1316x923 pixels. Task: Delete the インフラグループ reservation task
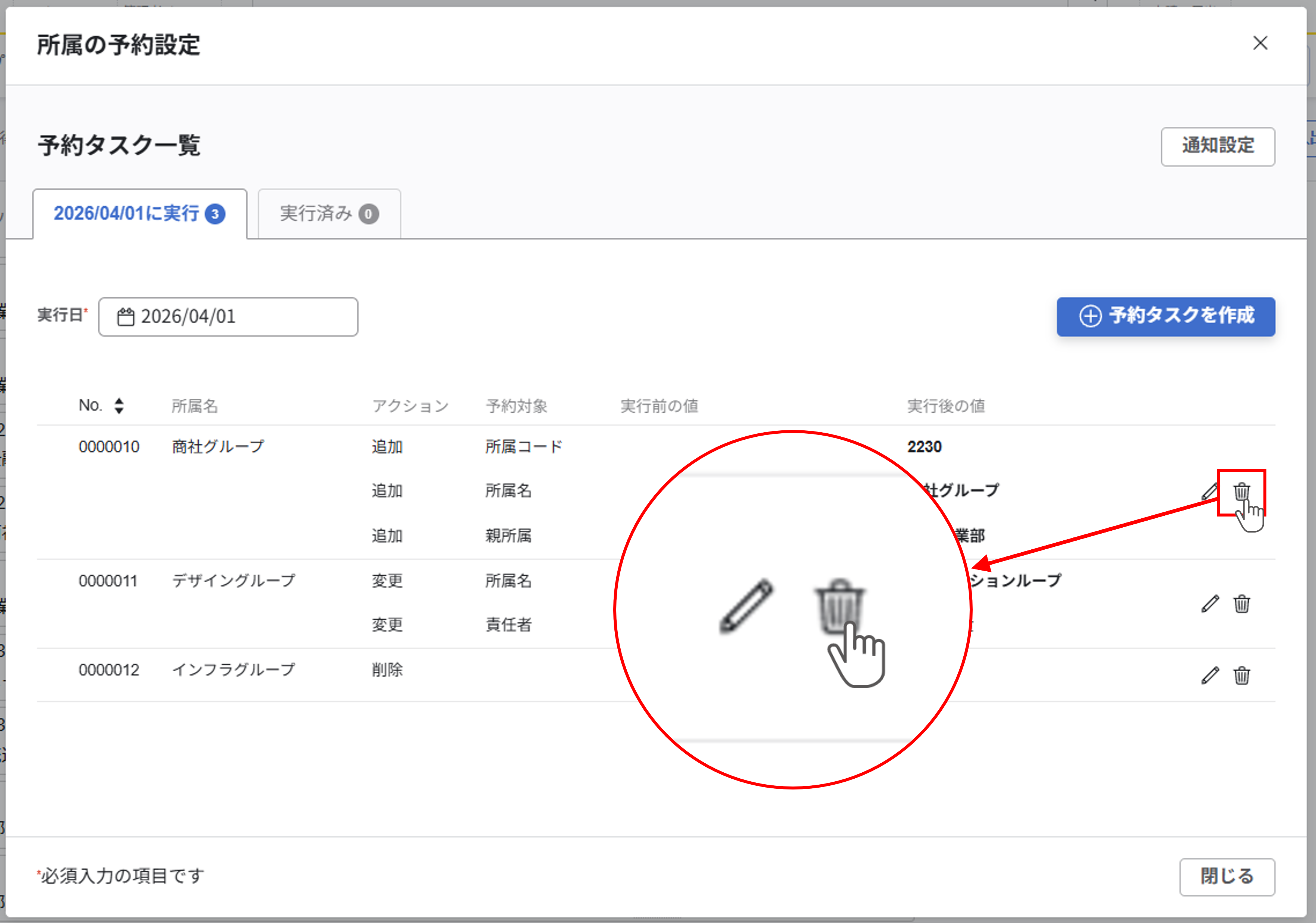pyautogui.click(x=1241, y=675)
